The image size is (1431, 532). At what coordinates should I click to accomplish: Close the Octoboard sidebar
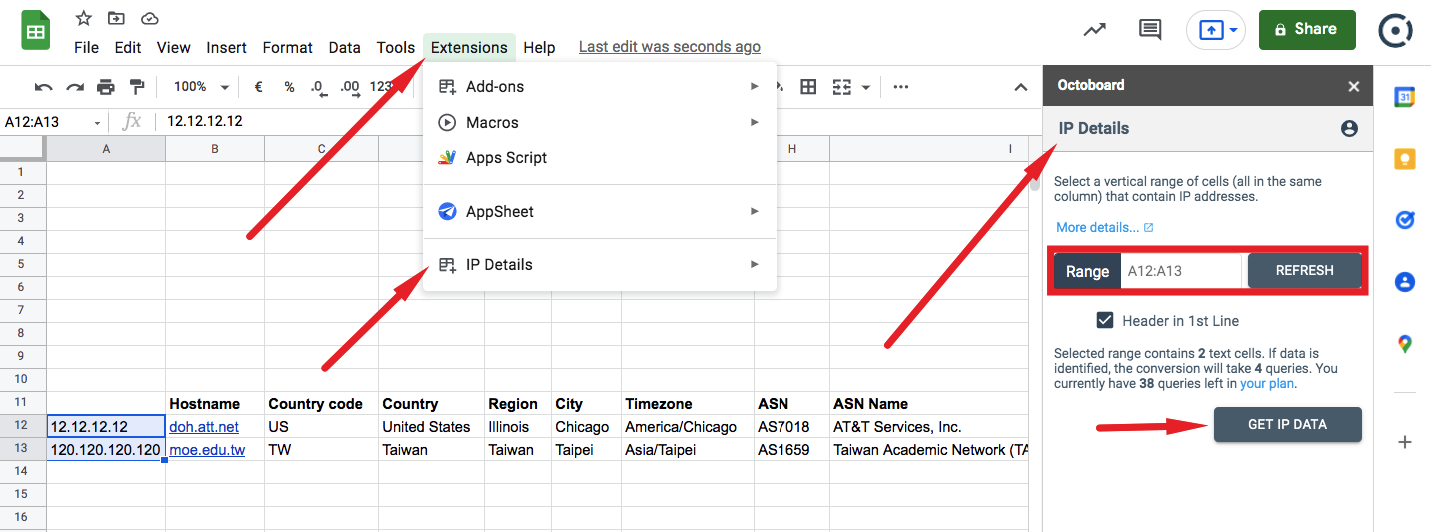click(1354, 87)
